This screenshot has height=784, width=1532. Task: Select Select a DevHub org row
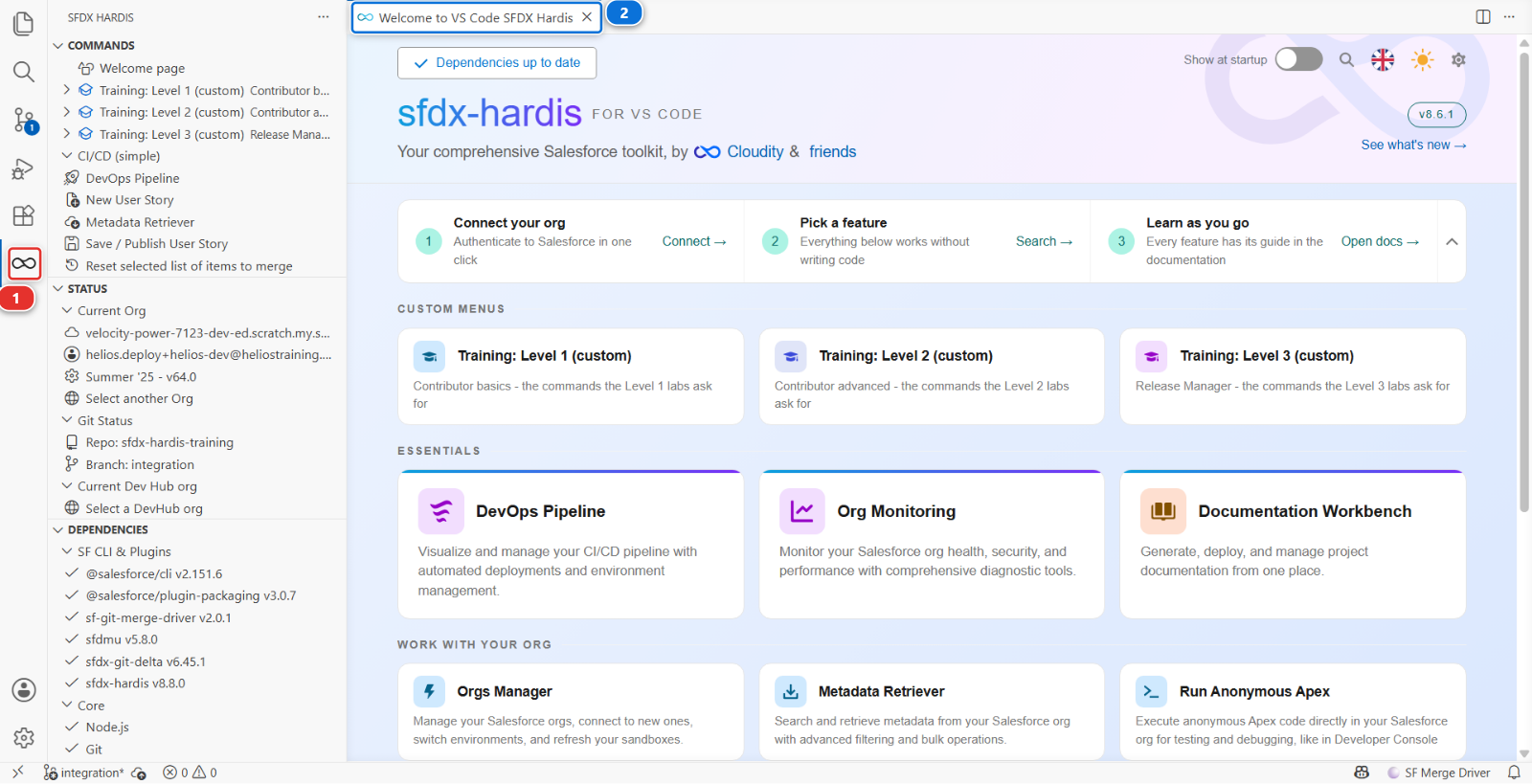(197, 508)
